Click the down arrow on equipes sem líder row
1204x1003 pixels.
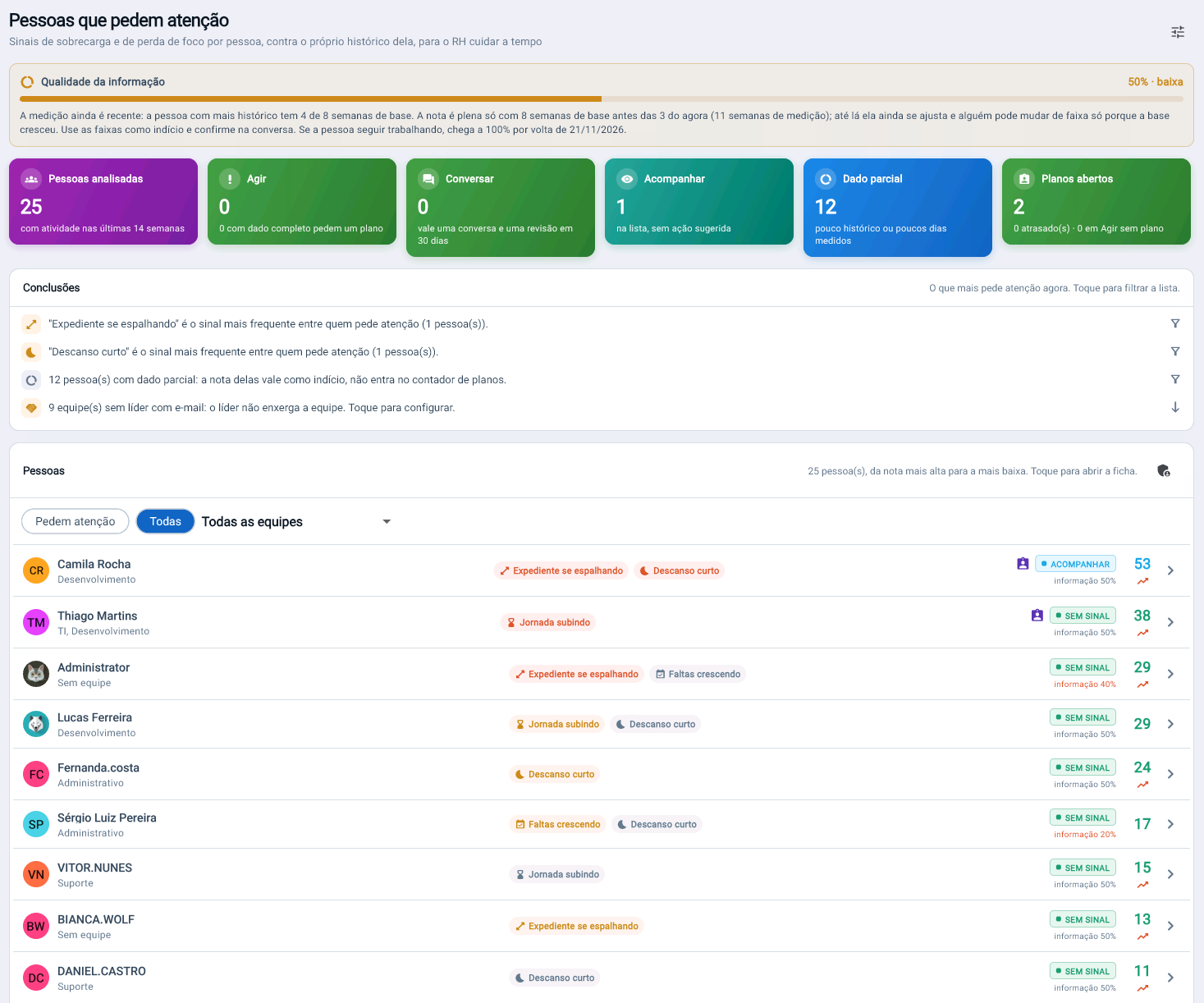point(1175,407)
